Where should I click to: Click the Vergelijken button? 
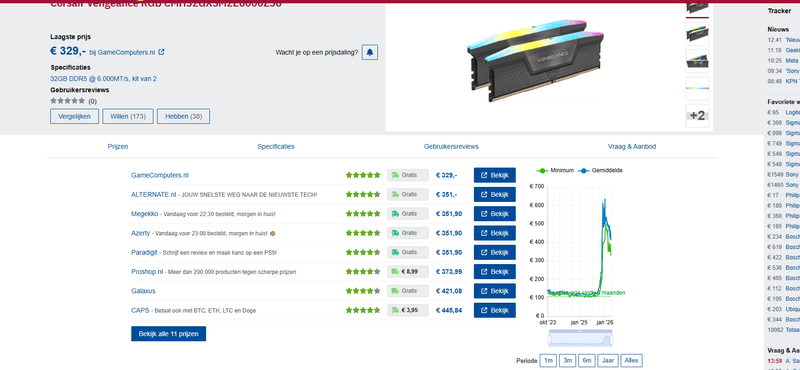point(74,116)
